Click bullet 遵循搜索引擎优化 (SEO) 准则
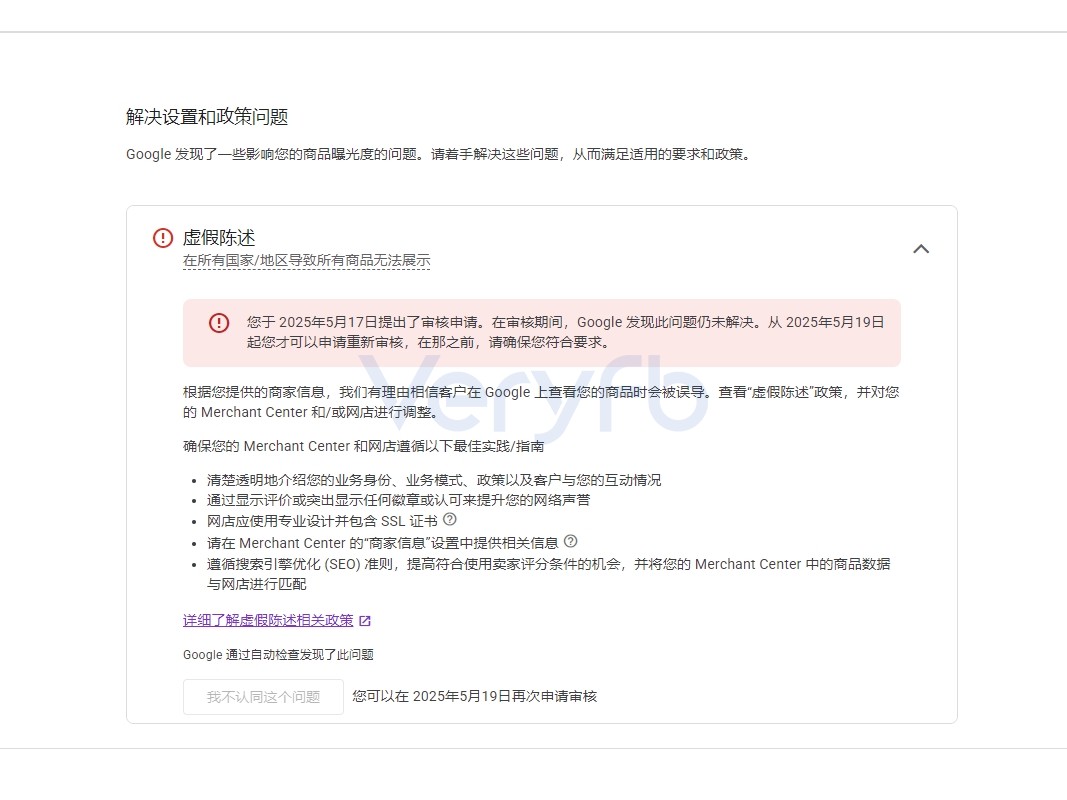The image size is (1067, 800). pyautogui.click(x=548, y=574)
